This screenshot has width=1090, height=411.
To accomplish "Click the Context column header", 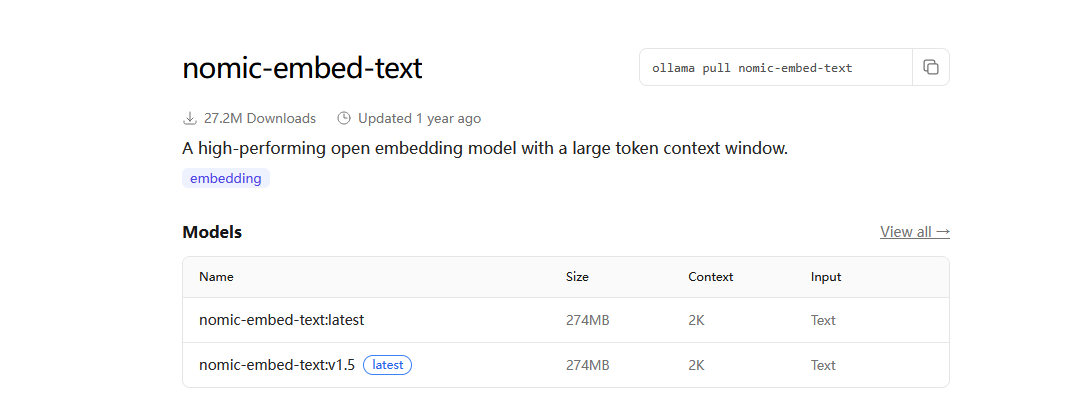I will pyautogui.click(x=710, y=277).
